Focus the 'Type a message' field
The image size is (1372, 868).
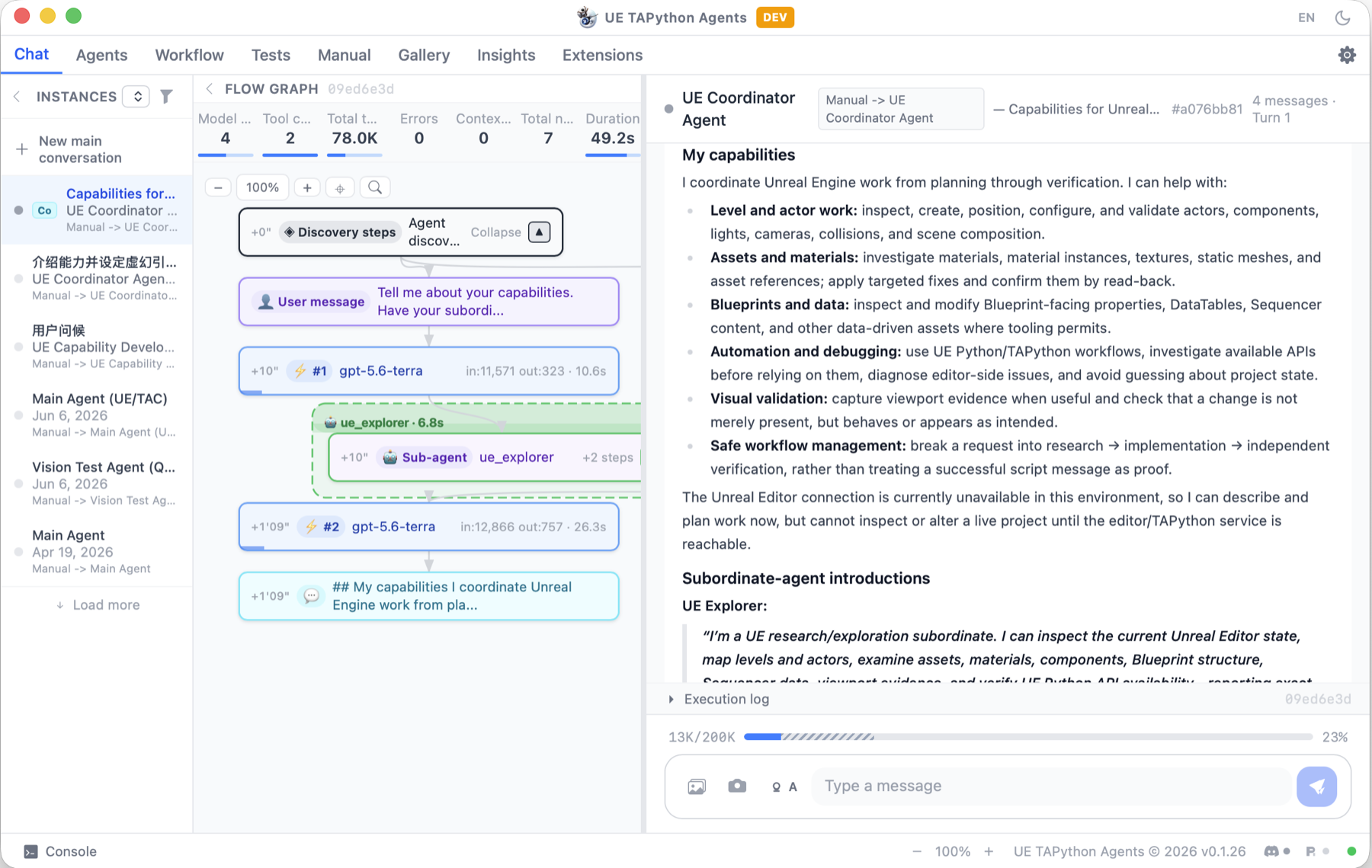point(1051,786)
